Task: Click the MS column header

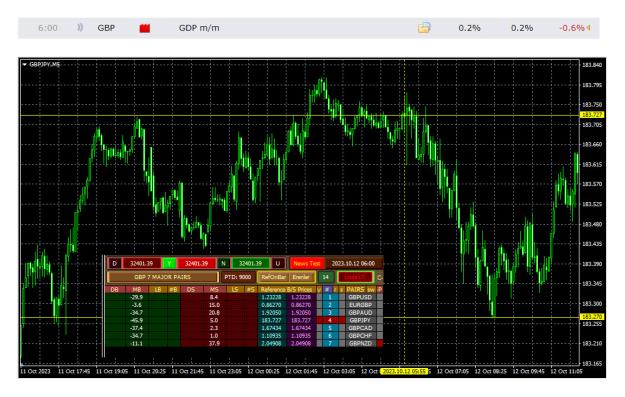Action: [x=214, y=289]
